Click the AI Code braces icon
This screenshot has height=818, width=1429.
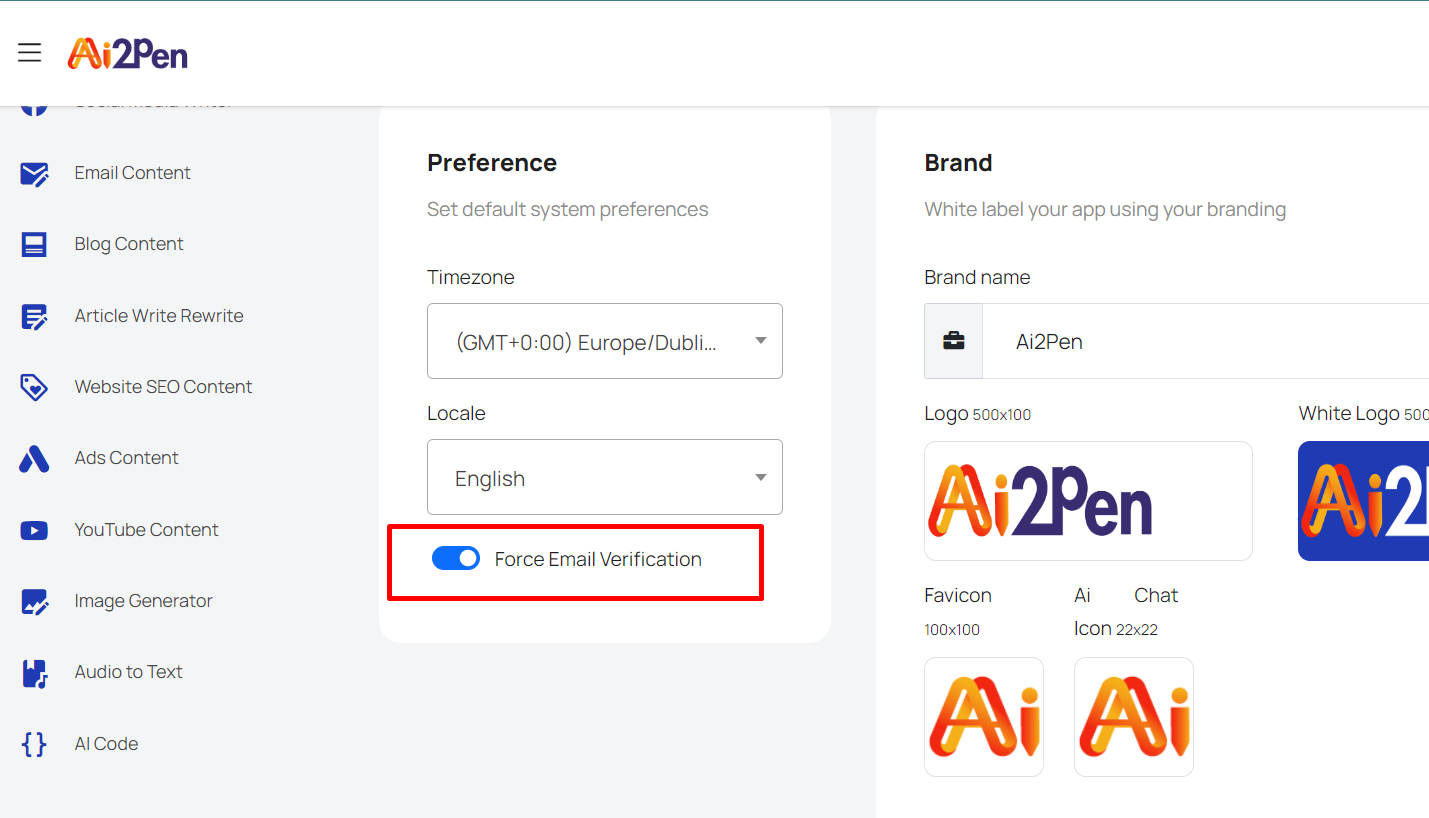34,744
